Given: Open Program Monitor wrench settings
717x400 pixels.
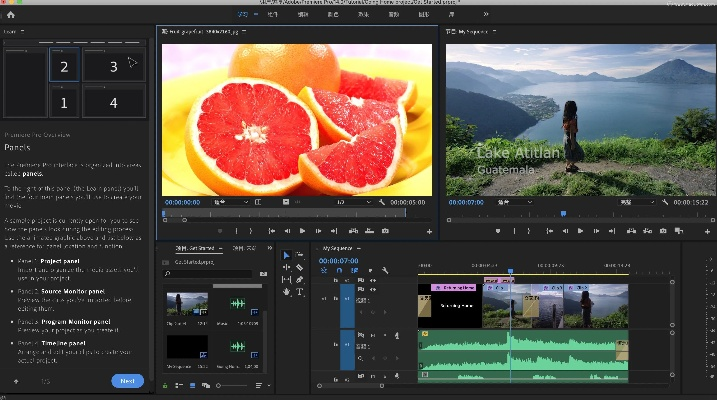Looking at the screenshot, I should tap(666, 202).
